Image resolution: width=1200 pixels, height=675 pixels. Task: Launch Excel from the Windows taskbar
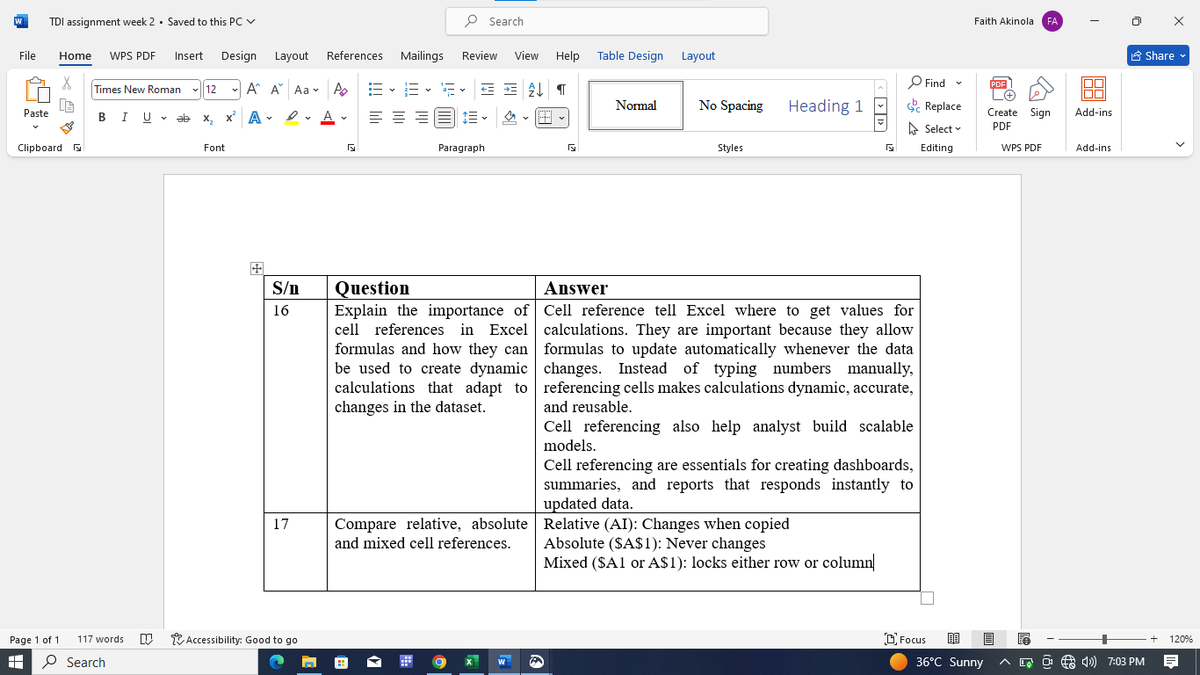pos(470,662)
